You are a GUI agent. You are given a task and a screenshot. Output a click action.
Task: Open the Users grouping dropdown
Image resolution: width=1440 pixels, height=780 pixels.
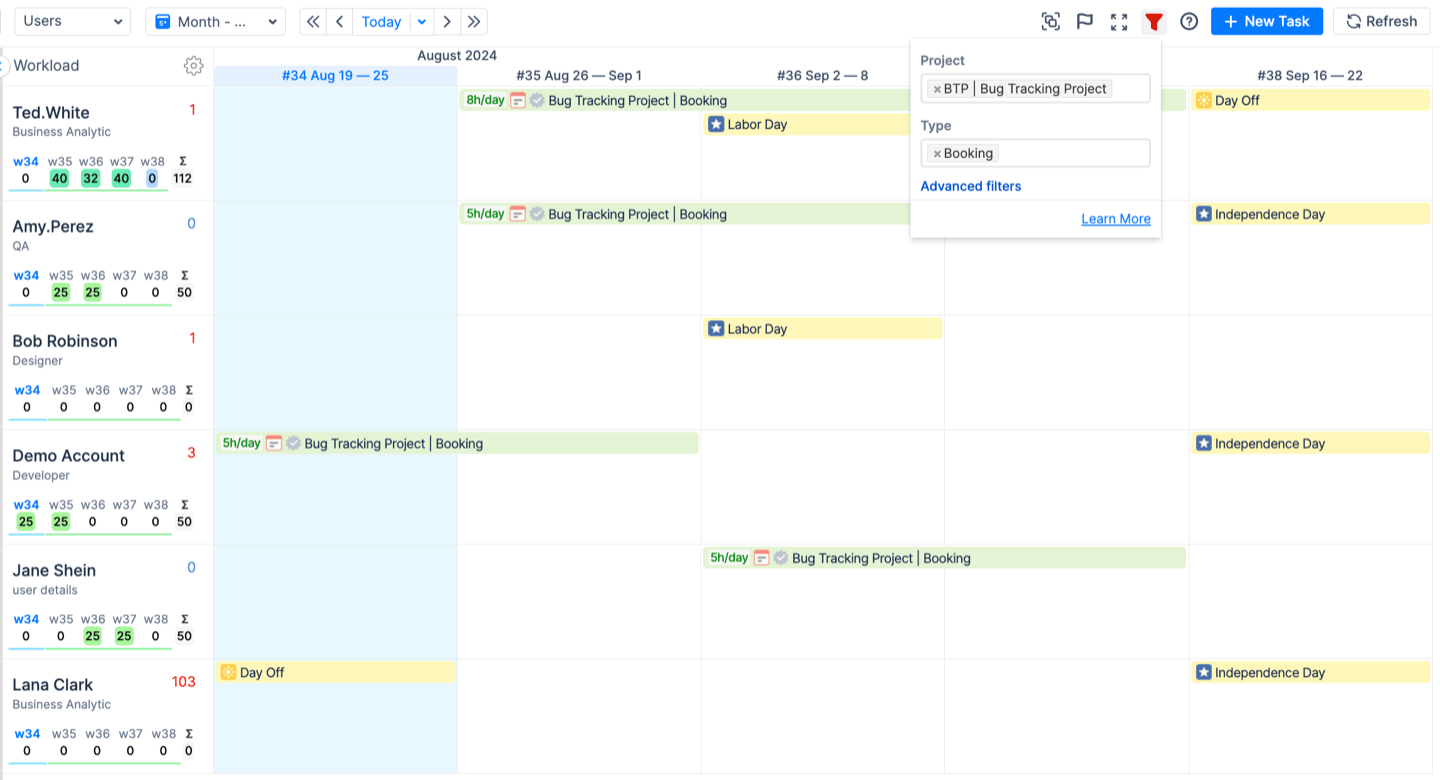click(x=72, y=22)
